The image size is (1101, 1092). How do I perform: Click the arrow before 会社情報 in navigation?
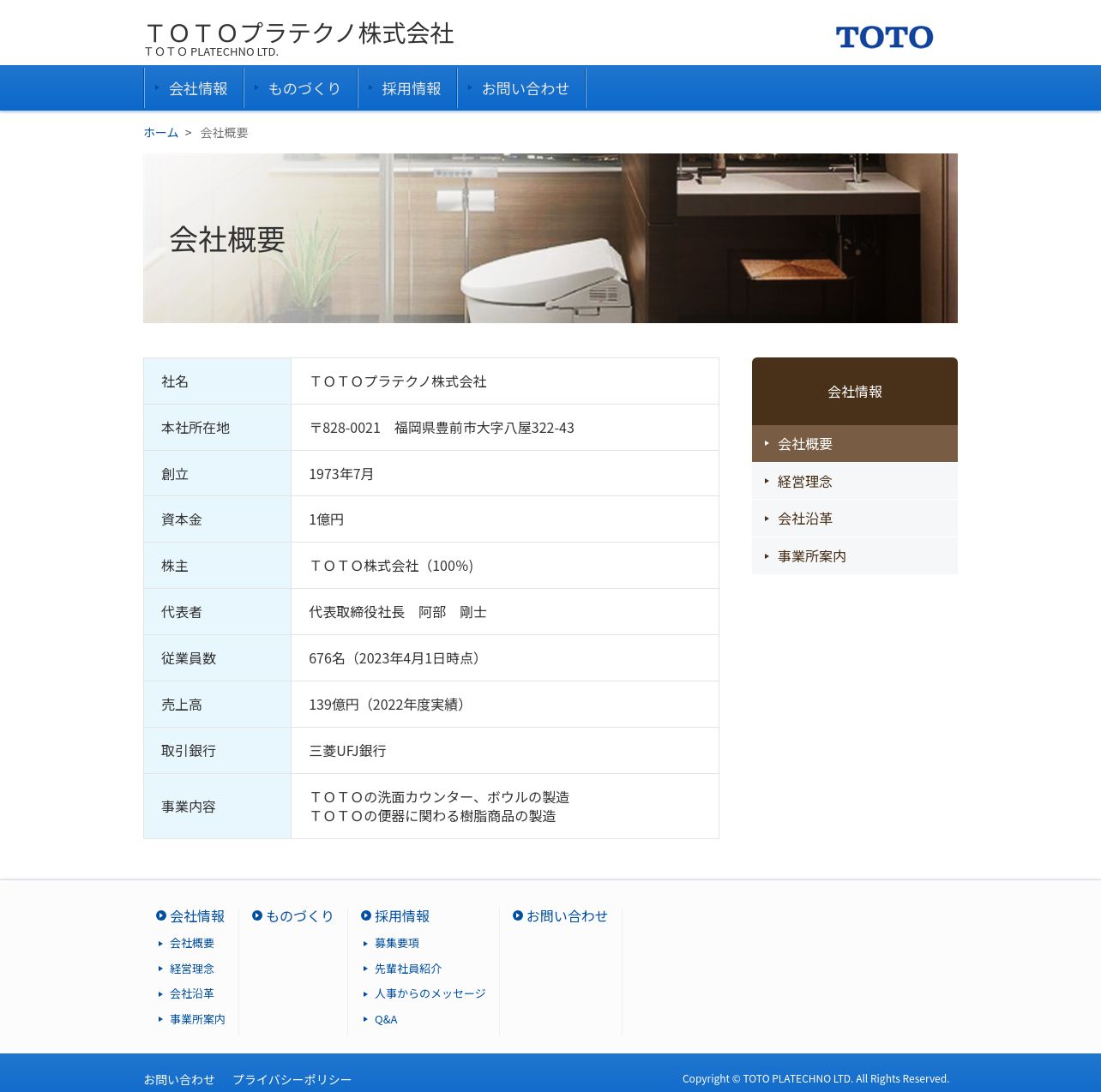[158, 87]
